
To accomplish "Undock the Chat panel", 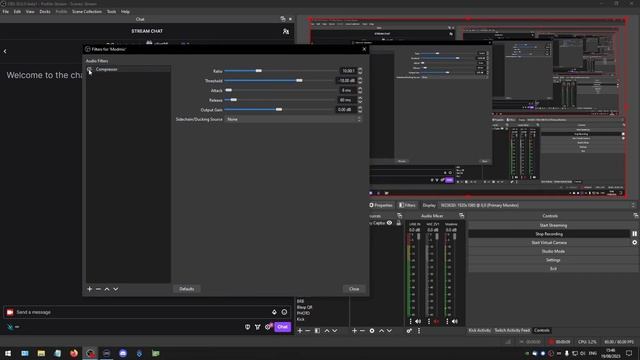I will point(283,19).
